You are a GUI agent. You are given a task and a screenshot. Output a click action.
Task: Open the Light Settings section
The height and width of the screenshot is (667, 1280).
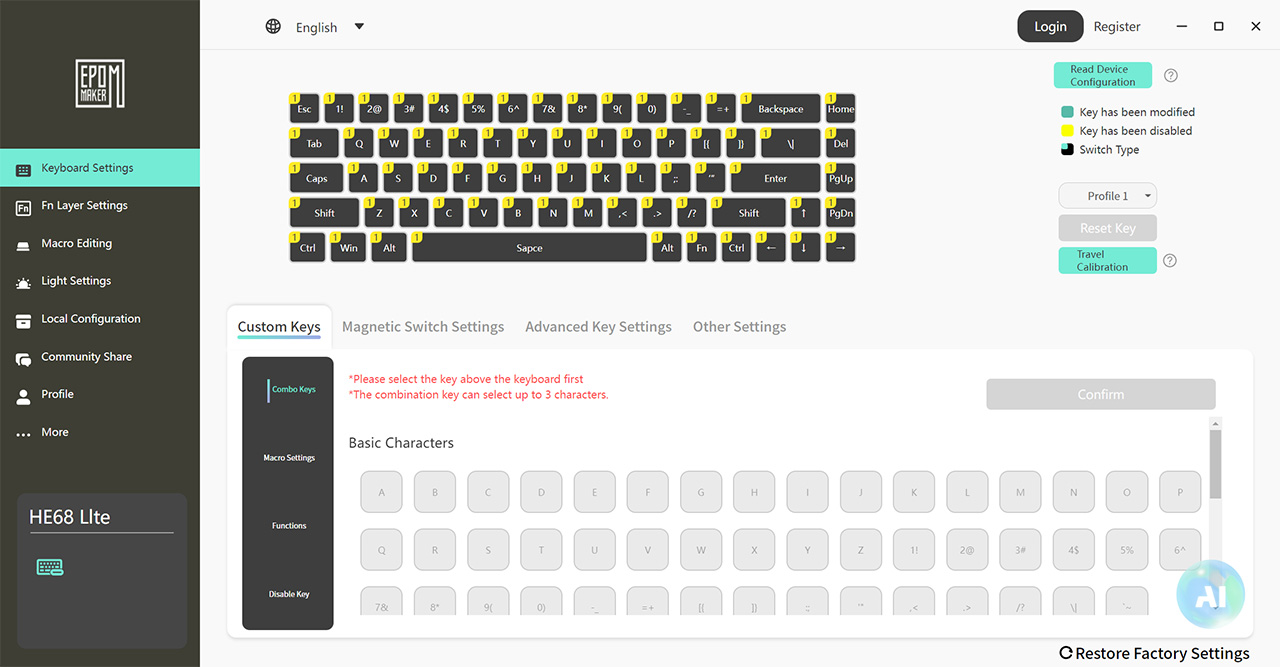click(x=78, y=281)
